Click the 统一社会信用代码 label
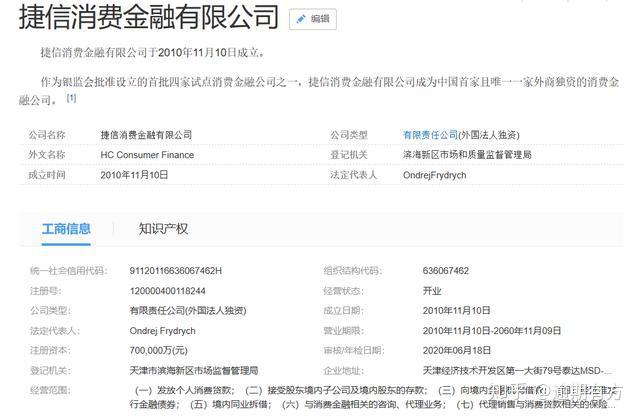This screenshot has width=640, height=418. pos(69,271)
